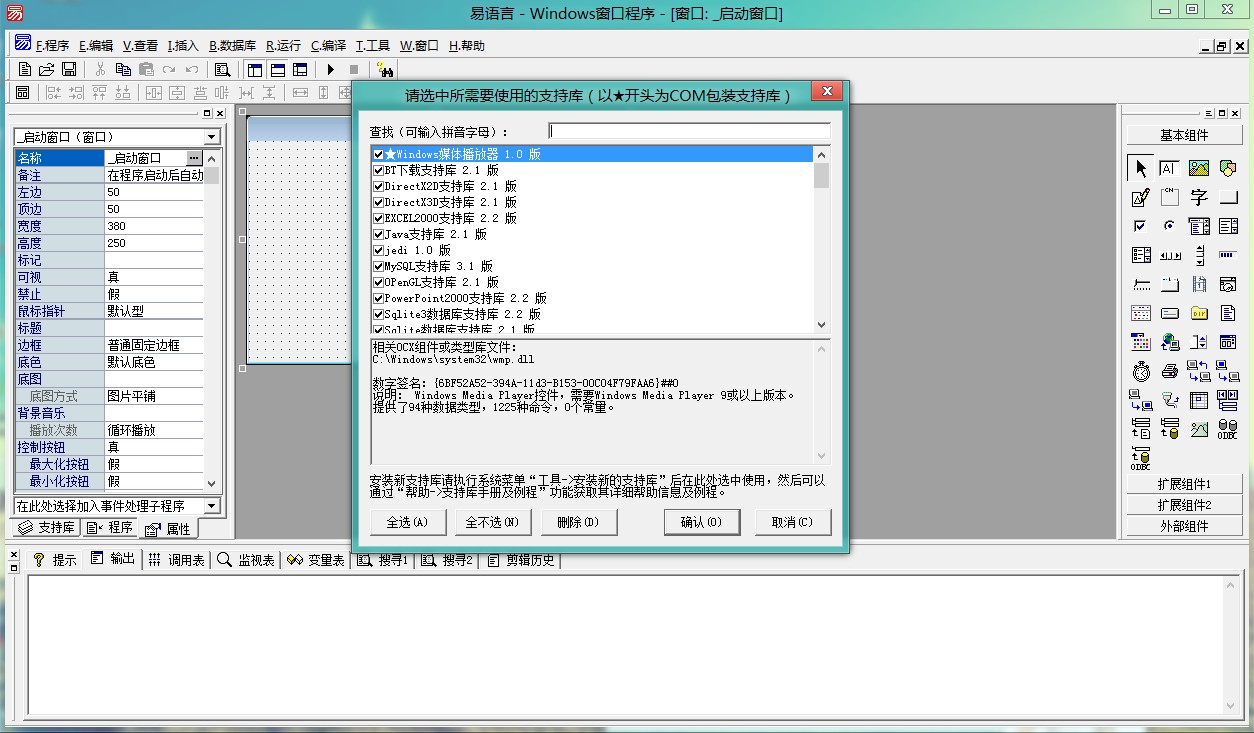Select the arrow pointer tool in component palette
The image size is (1254, 733).
coord(1141,168)
